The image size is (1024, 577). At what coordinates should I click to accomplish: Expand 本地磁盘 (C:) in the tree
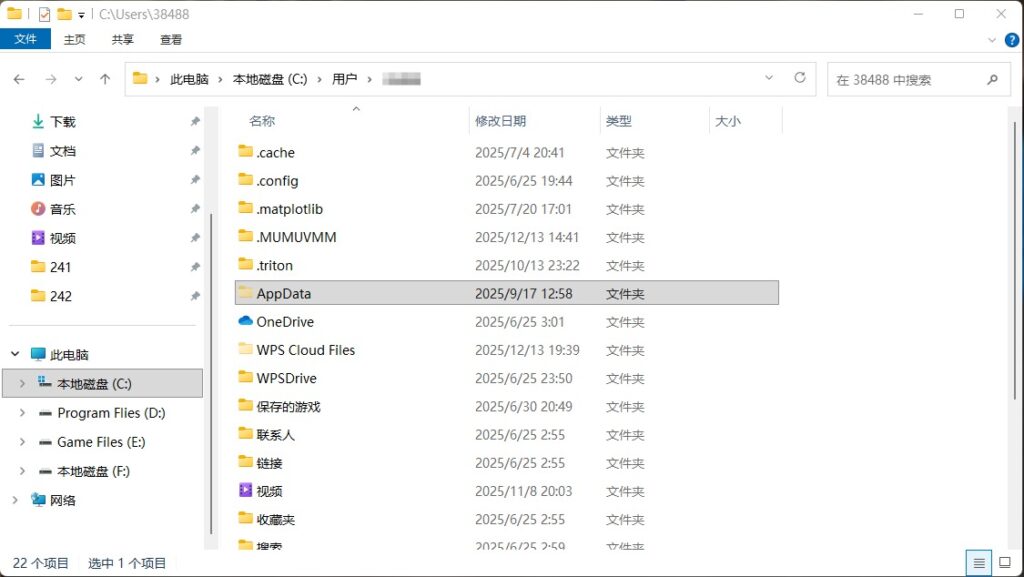pyautogui.click(x=22, y=383)
